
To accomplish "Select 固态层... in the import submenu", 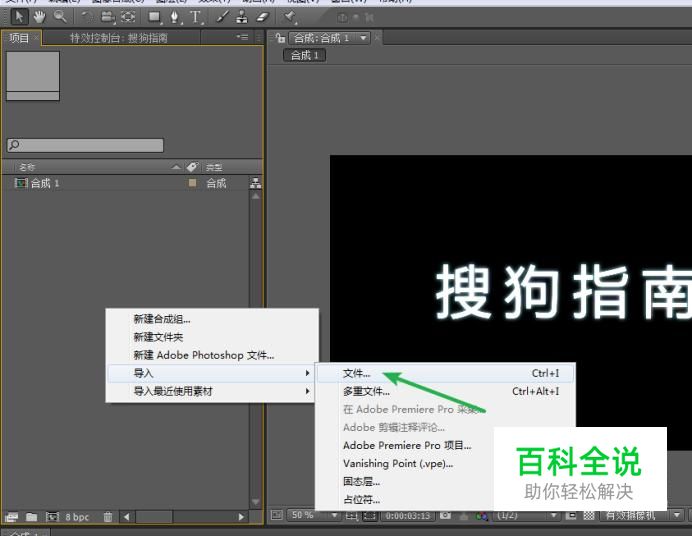I will tap(361, 482).
